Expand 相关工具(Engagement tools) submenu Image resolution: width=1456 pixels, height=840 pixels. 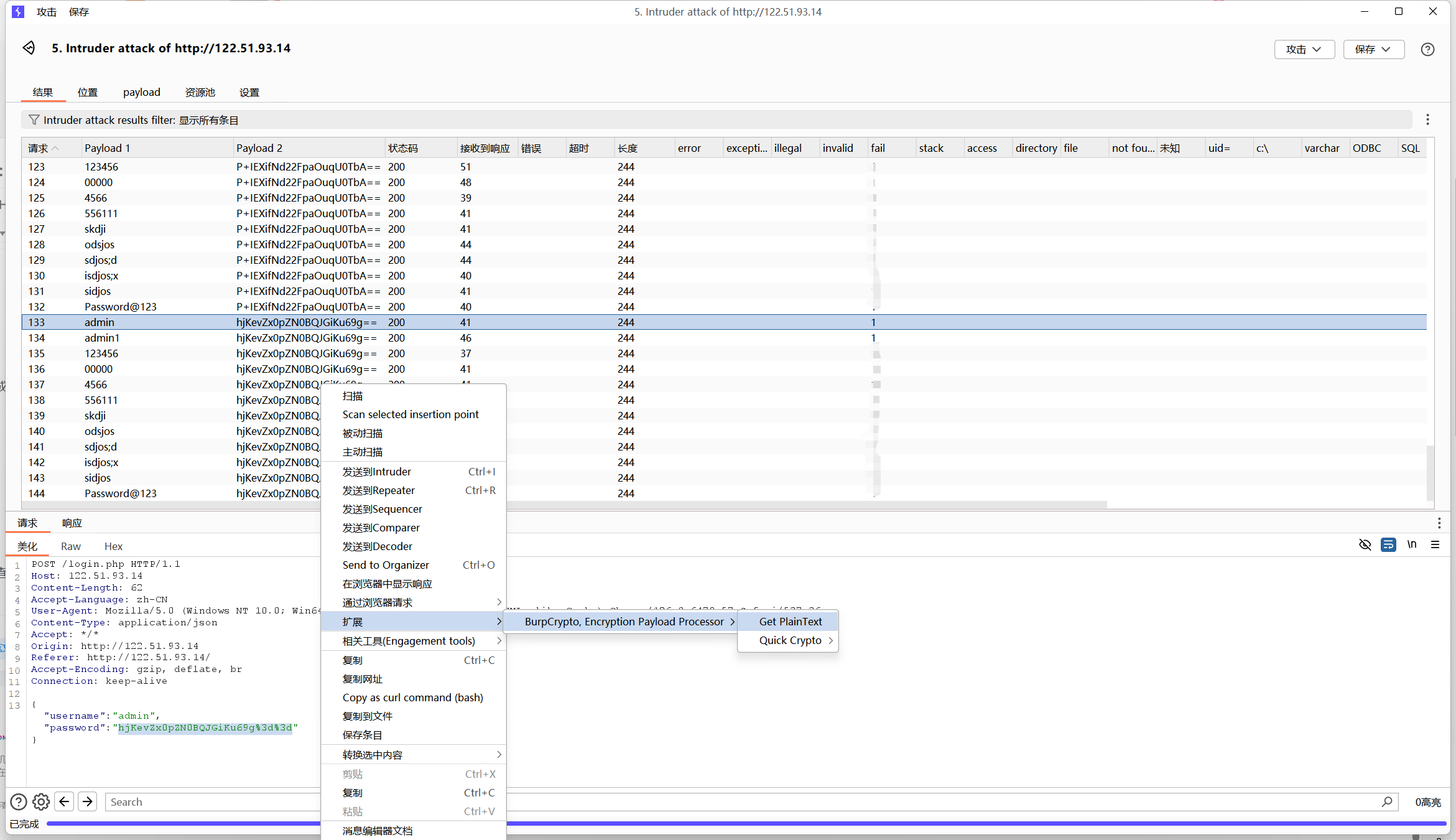click(x=414, y=640)
